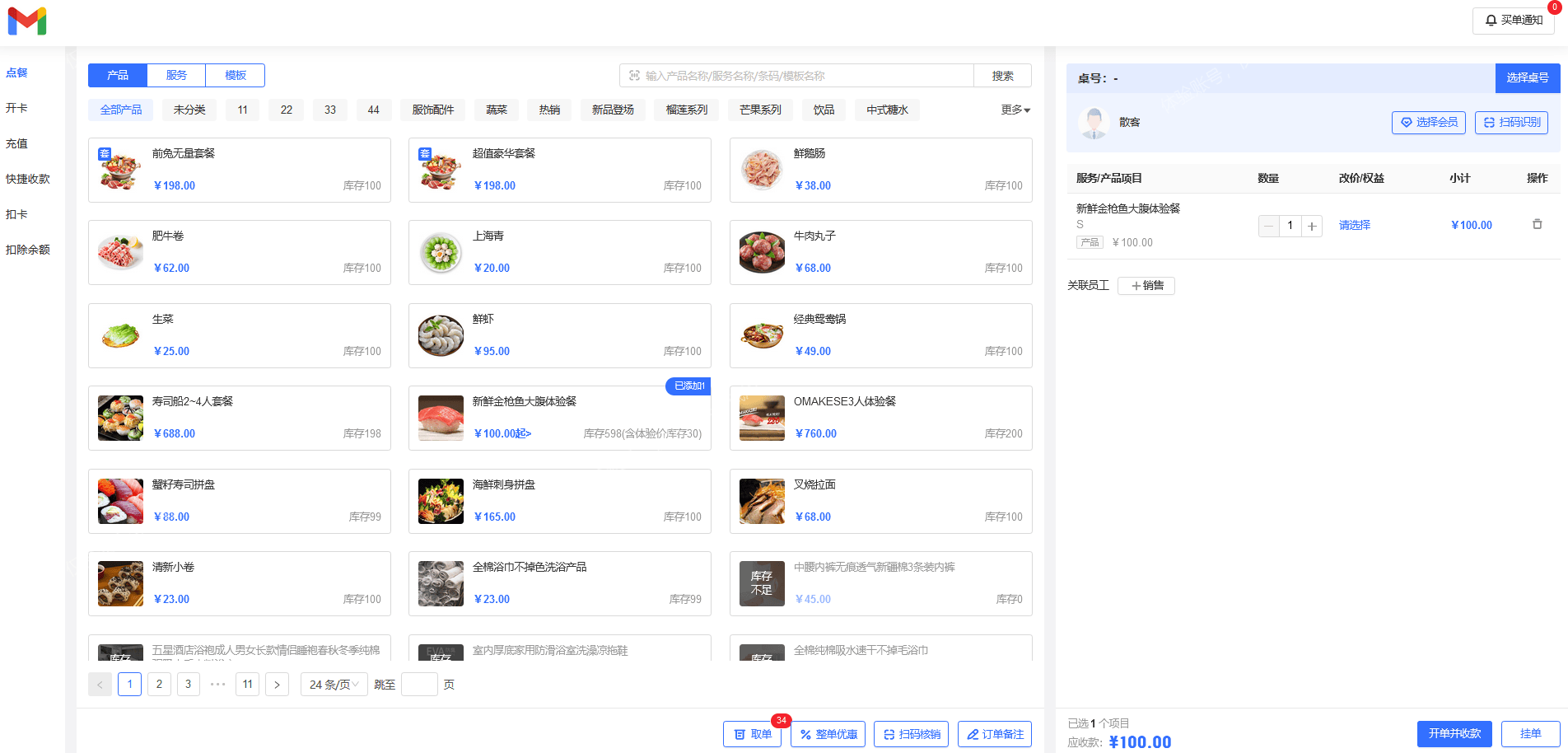
Task: Open the 买单通知 bell notification
Action: point(1513,21)
